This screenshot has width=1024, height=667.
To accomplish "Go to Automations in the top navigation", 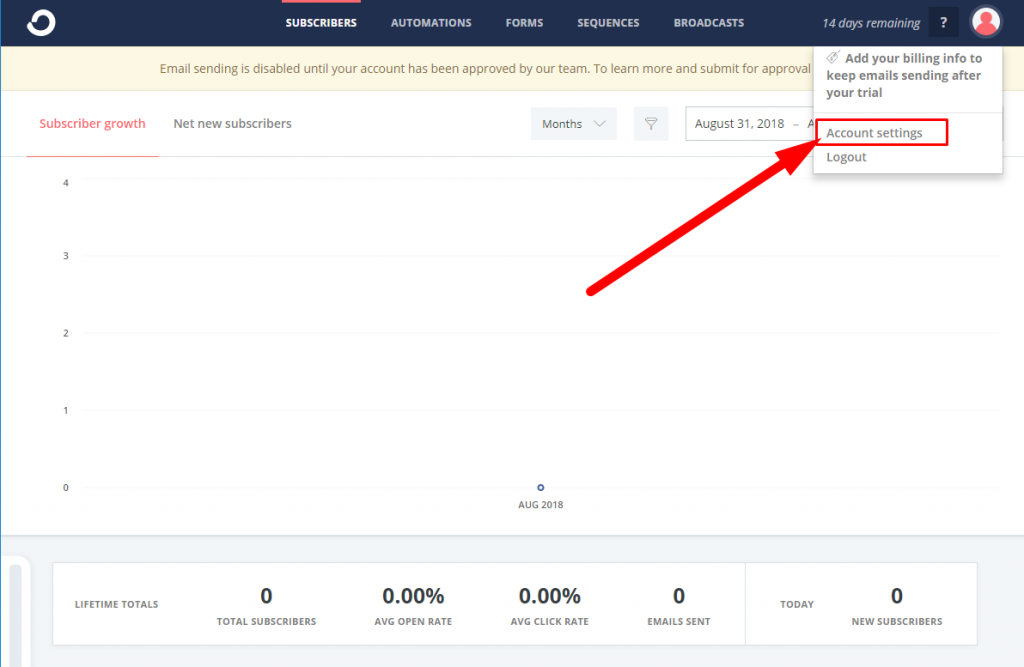I will [x=431, y=23].
